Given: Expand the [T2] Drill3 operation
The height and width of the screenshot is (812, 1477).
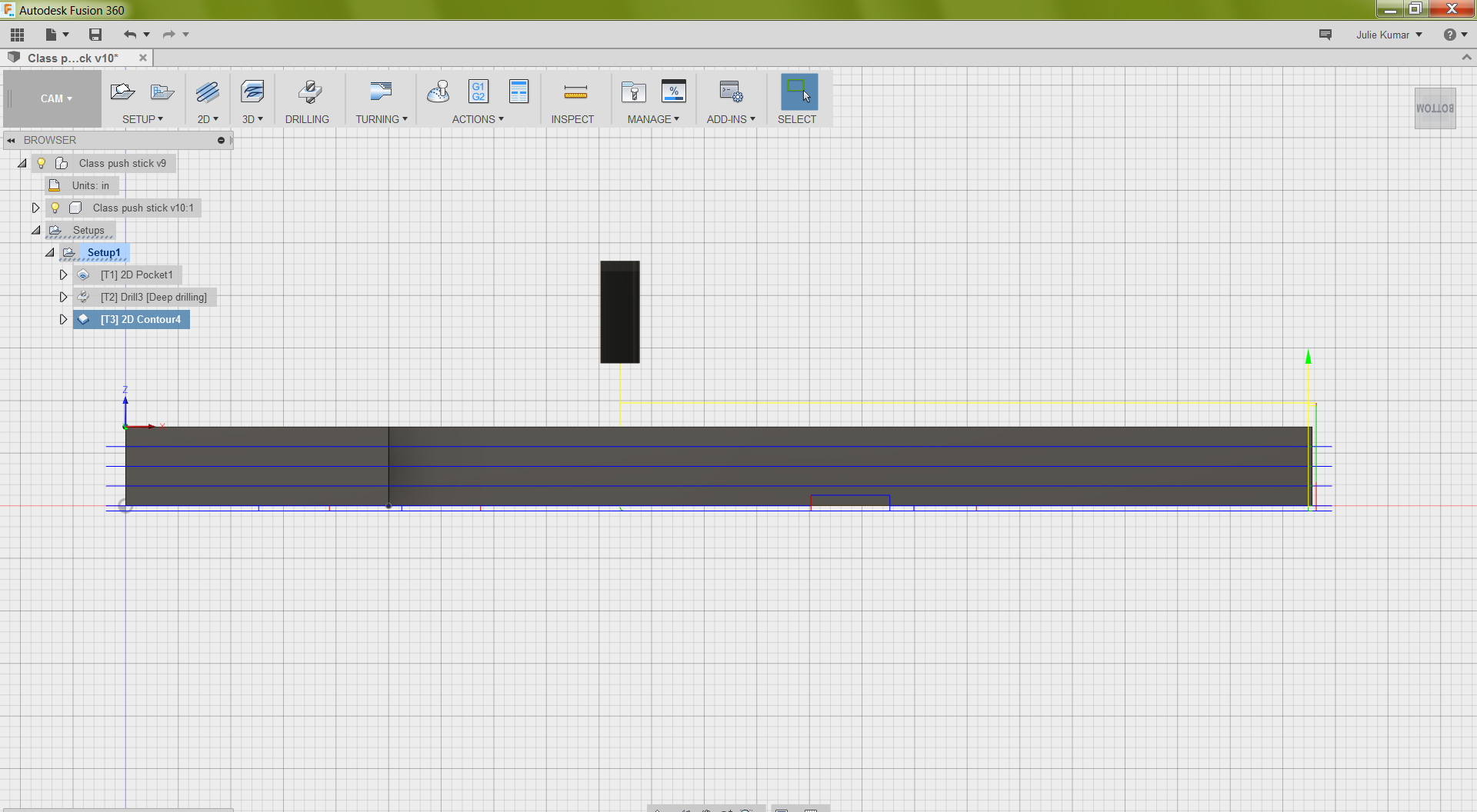Looking at the screenshot, I should point(64,297).
